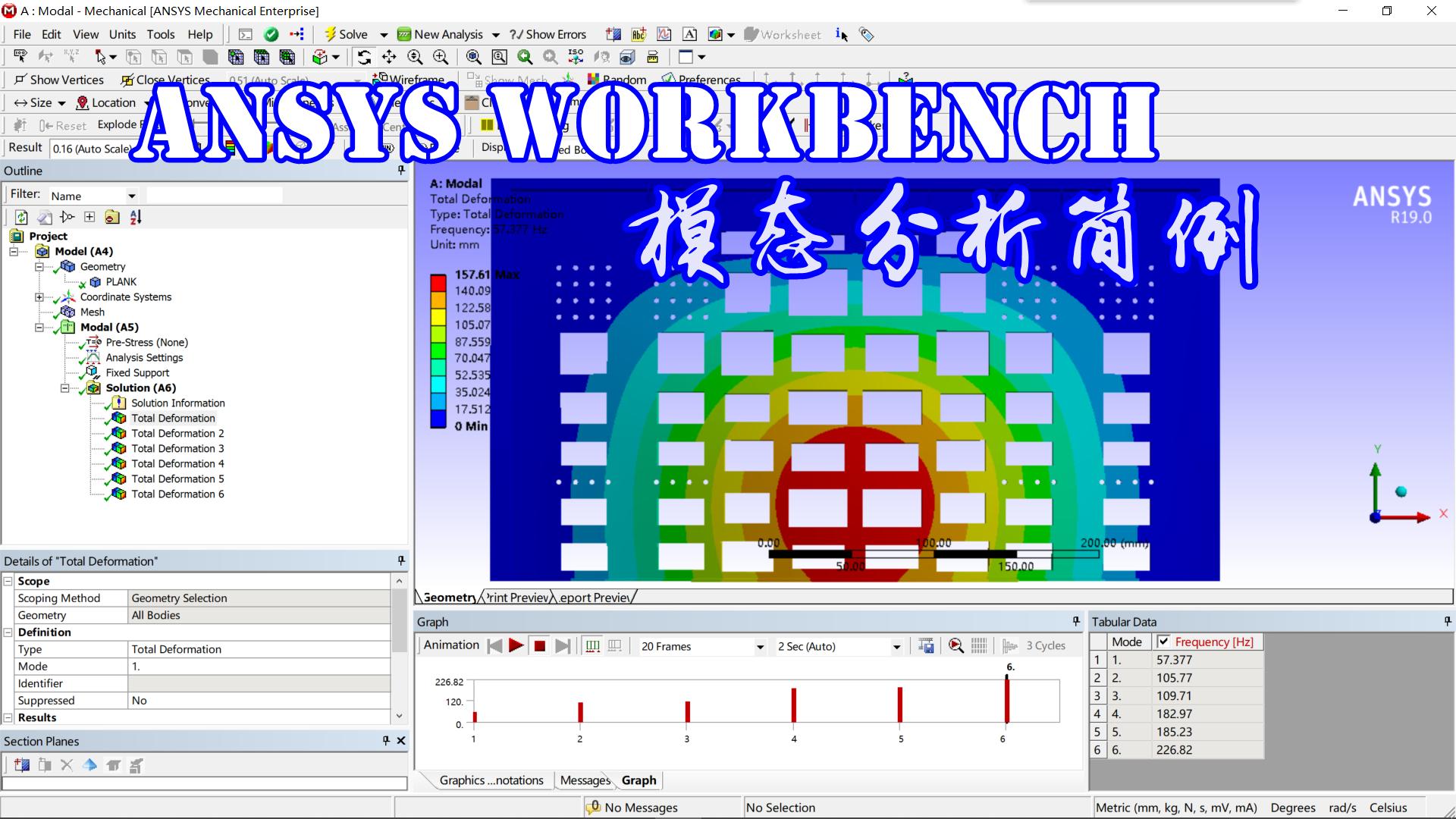The image size is (1456, 819).
Task: Collapse the Solution (A6) tree branch
Action: [65, 388]
